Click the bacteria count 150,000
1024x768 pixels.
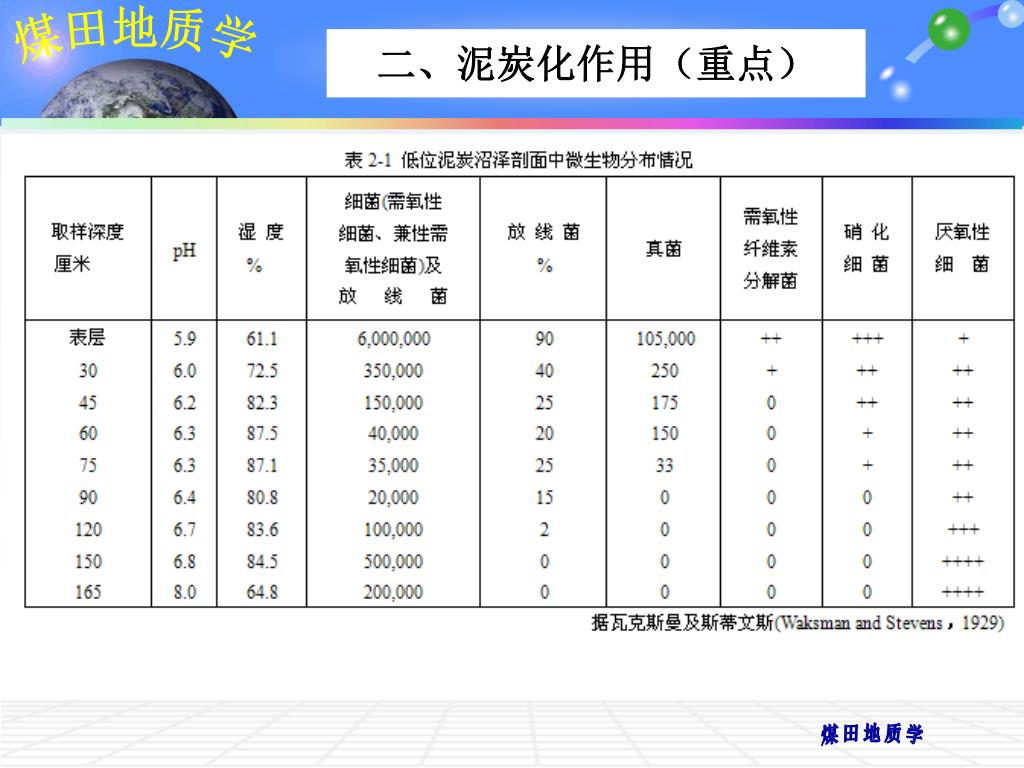393,403
